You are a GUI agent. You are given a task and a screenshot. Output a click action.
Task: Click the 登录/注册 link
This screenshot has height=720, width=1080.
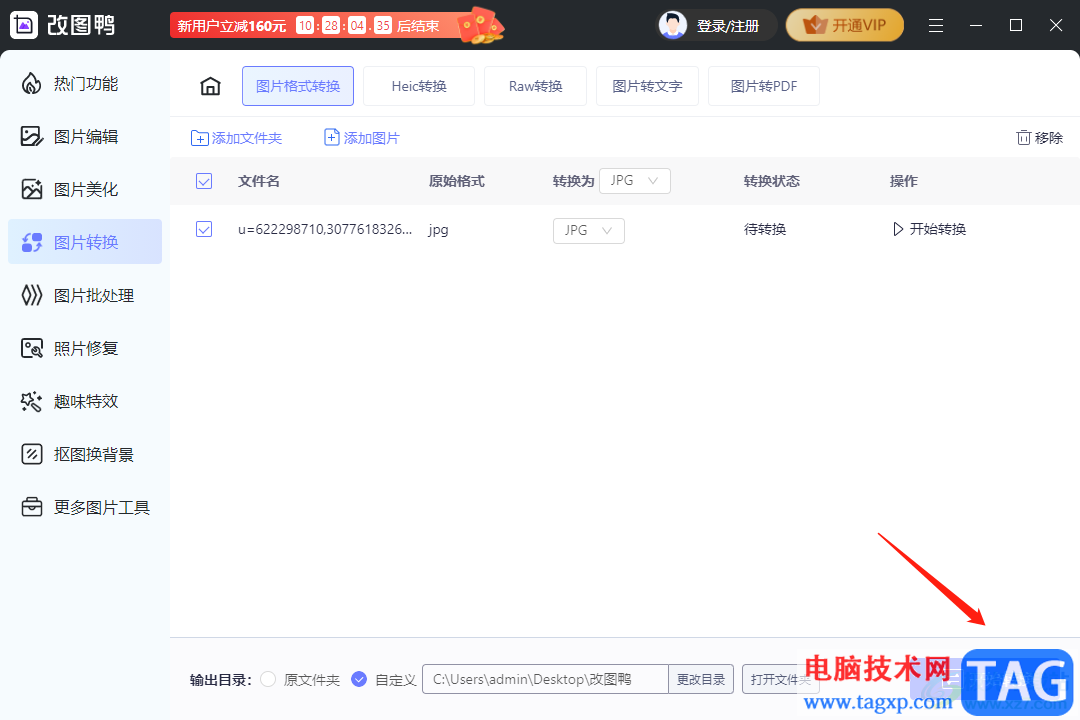click(727, 26)
